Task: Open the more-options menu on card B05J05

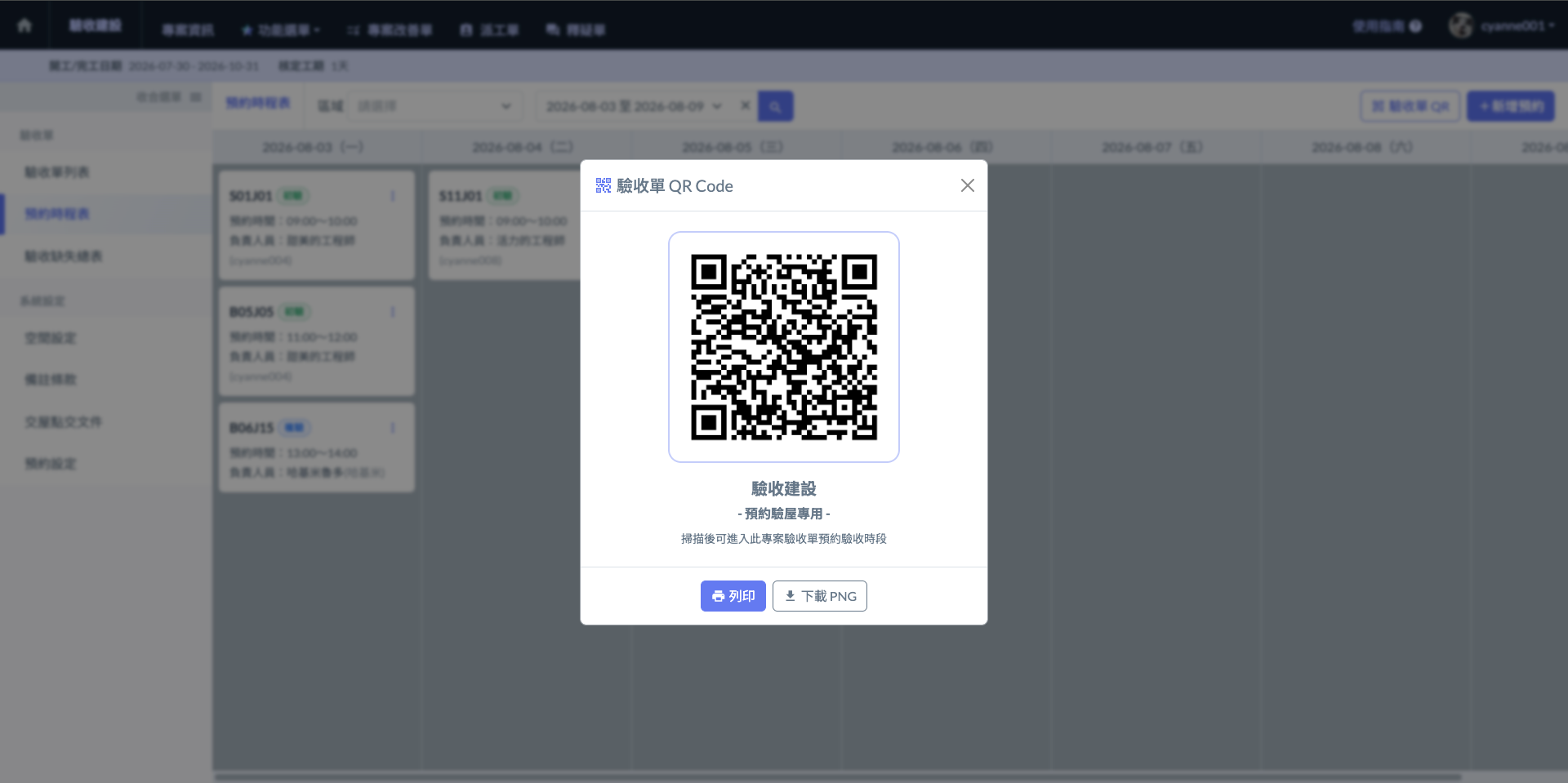Action: [393, 312]
